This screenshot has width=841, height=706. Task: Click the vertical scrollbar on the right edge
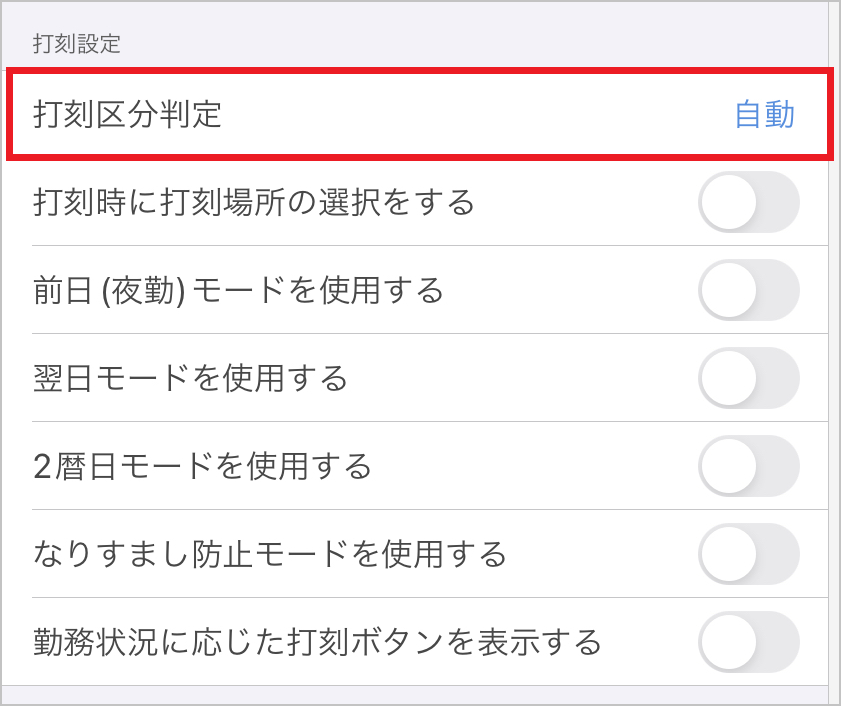(x=834, y=350)
